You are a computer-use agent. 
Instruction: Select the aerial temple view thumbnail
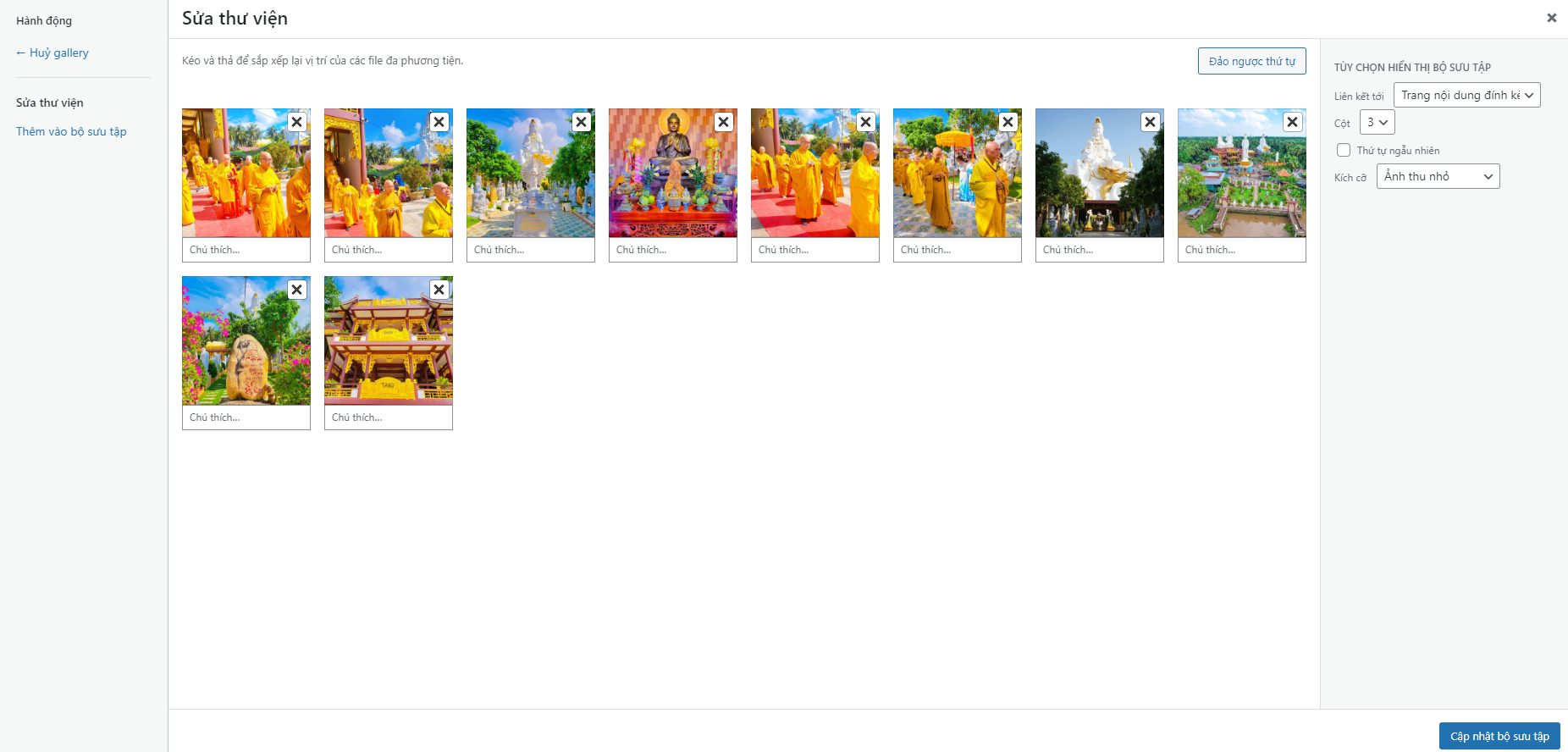point(1242,173)
